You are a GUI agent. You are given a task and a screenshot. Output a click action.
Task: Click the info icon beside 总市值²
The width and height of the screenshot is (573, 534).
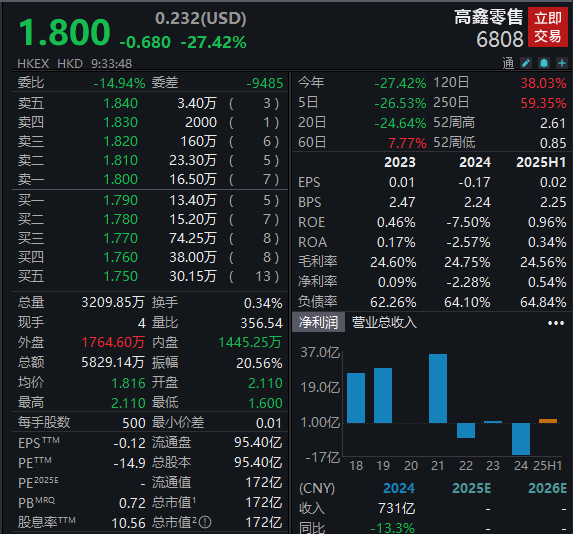pos(205,522)
